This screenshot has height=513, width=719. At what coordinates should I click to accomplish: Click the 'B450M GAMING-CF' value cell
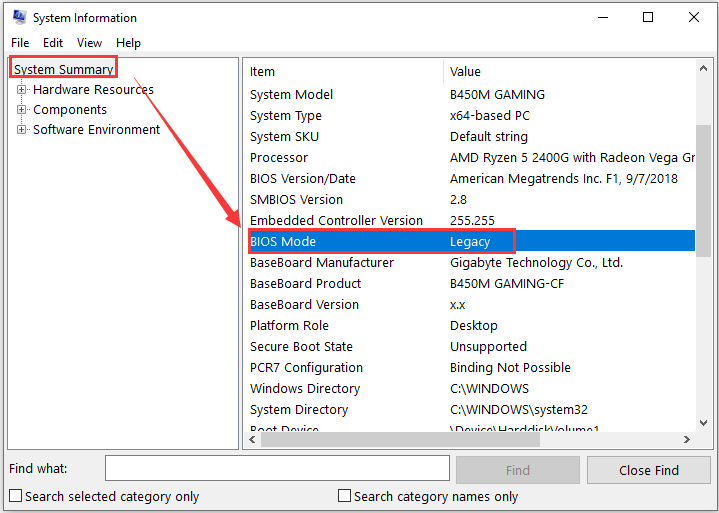tap(507, 284)
